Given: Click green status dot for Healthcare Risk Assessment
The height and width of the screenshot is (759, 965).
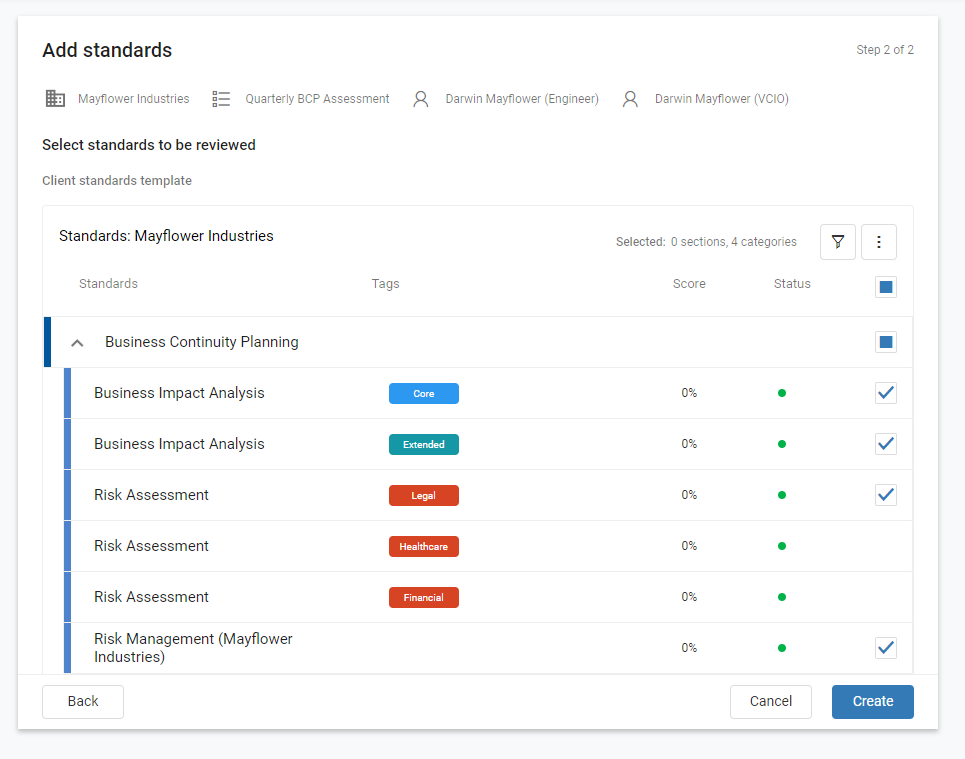Looking at the screenshot, I should coord(782,546).
